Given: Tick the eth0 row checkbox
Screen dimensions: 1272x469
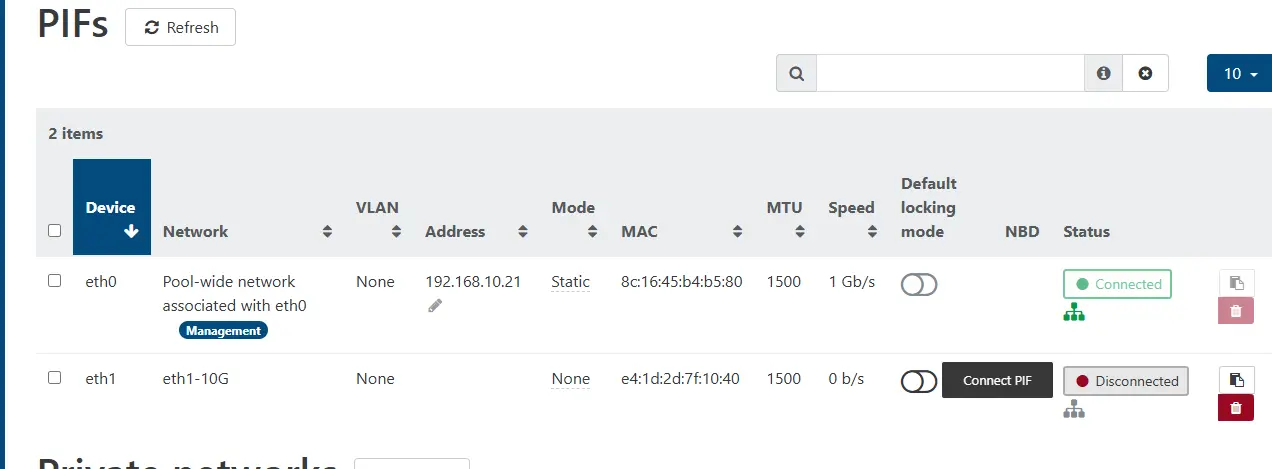Looking at the screenshot, I should [x=55, y=281].
